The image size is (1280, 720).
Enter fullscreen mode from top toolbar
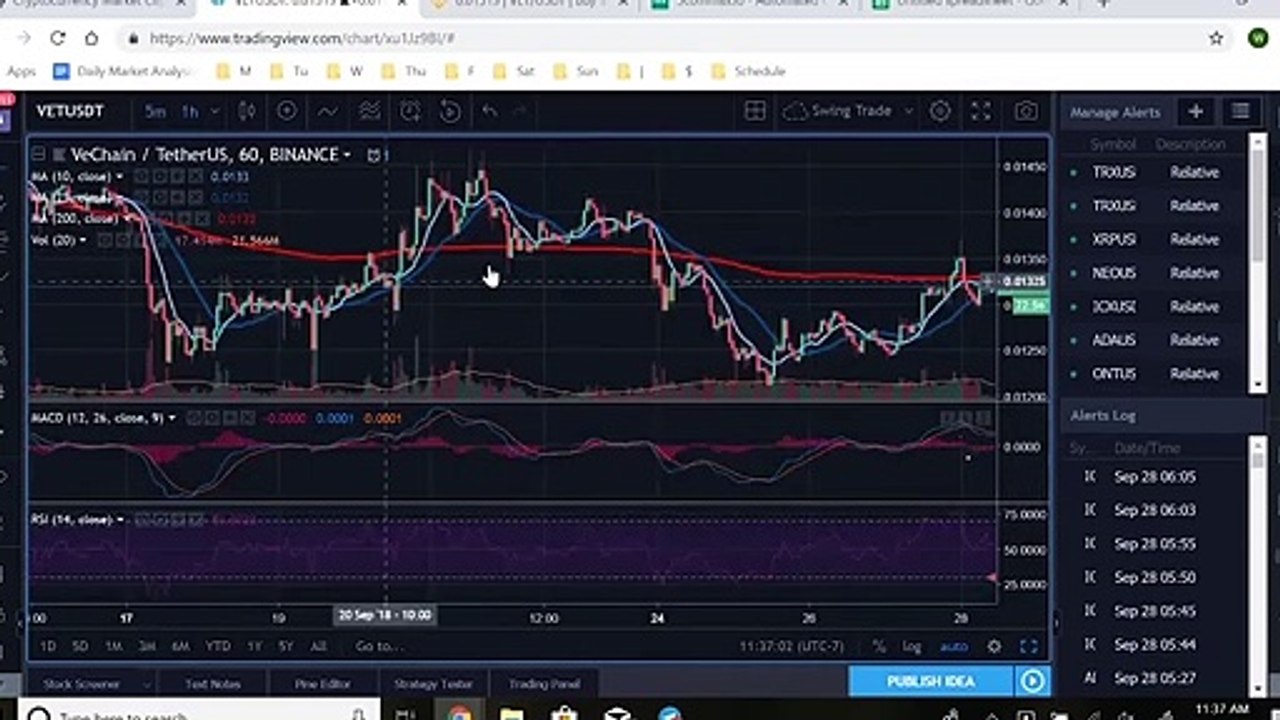pos(982,111)
